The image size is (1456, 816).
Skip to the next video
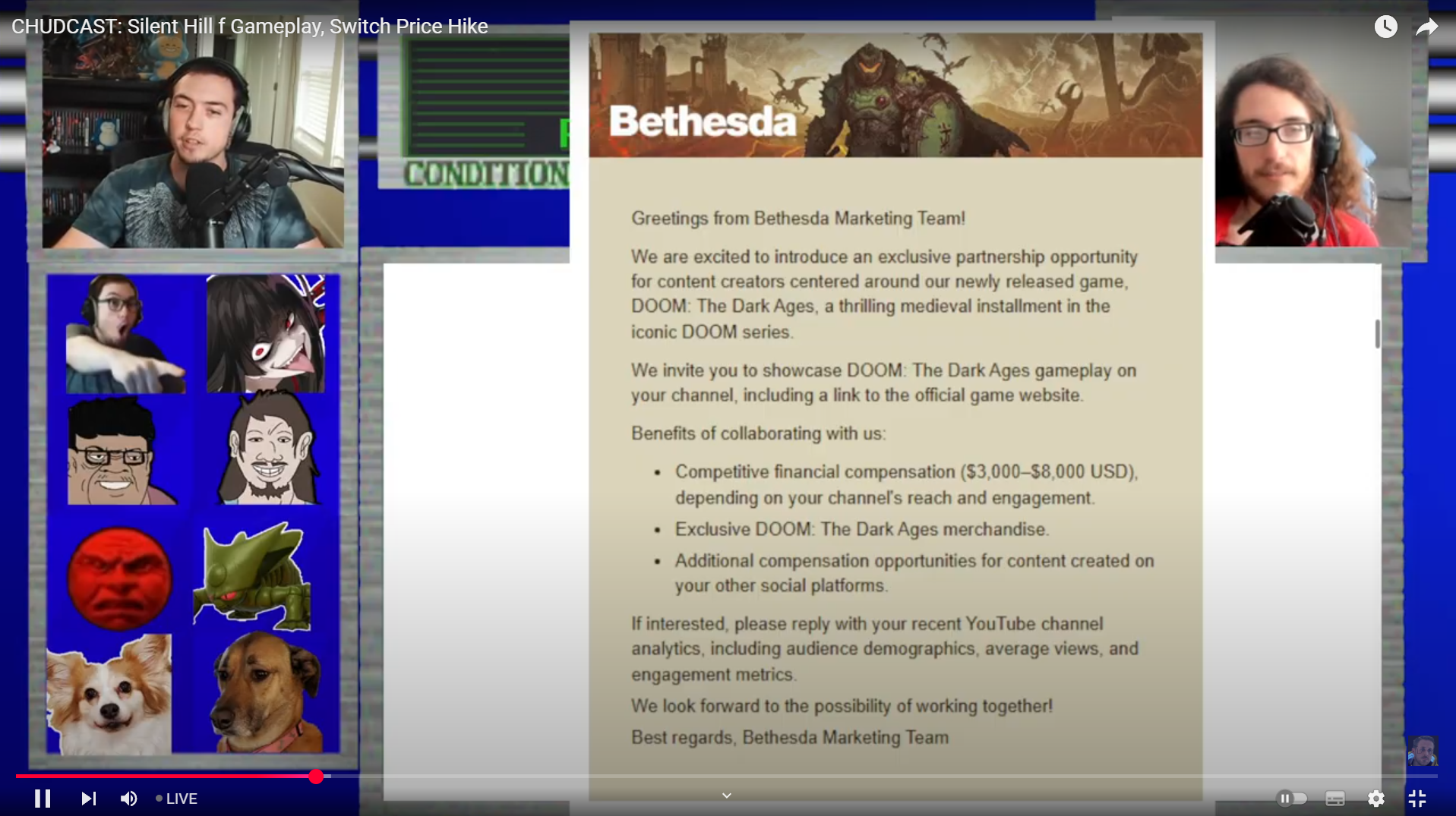tap(89, 799)
